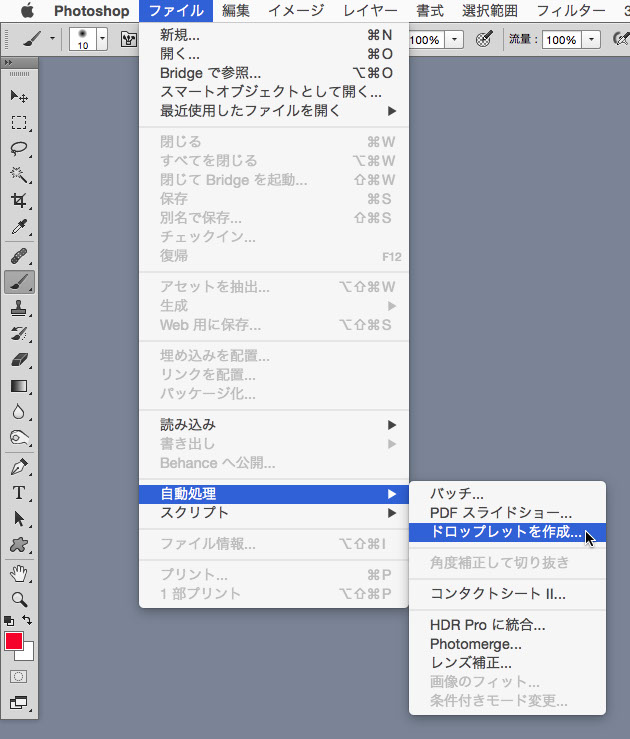Select the Gradient tool
The image size is (630, 739).
(19, 386)
